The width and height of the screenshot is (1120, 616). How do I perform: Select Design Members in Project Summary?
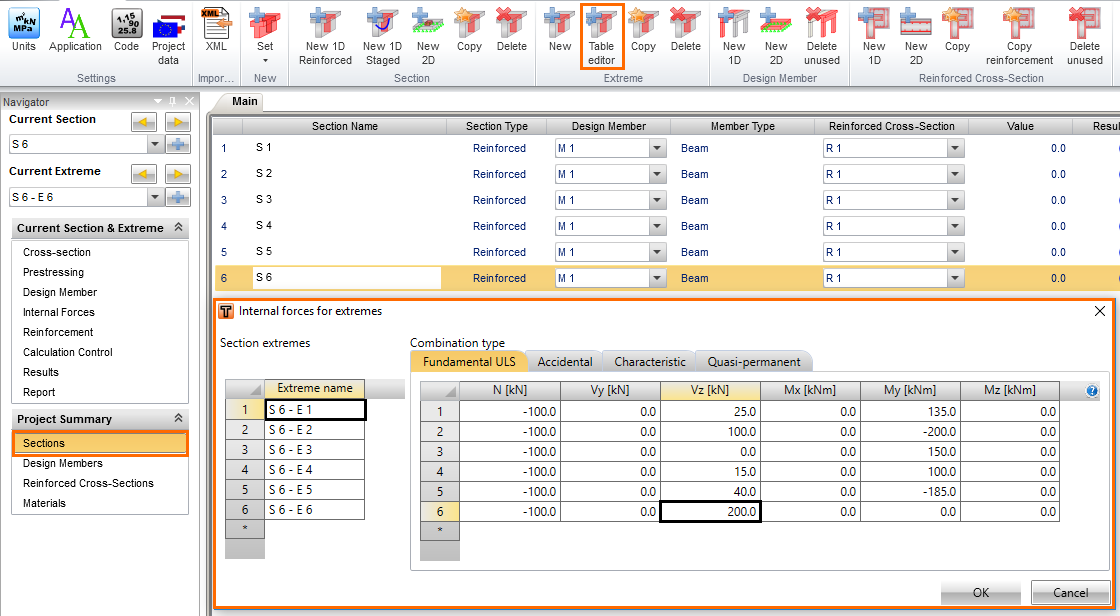pyautogui.click(x=63, y=463)
